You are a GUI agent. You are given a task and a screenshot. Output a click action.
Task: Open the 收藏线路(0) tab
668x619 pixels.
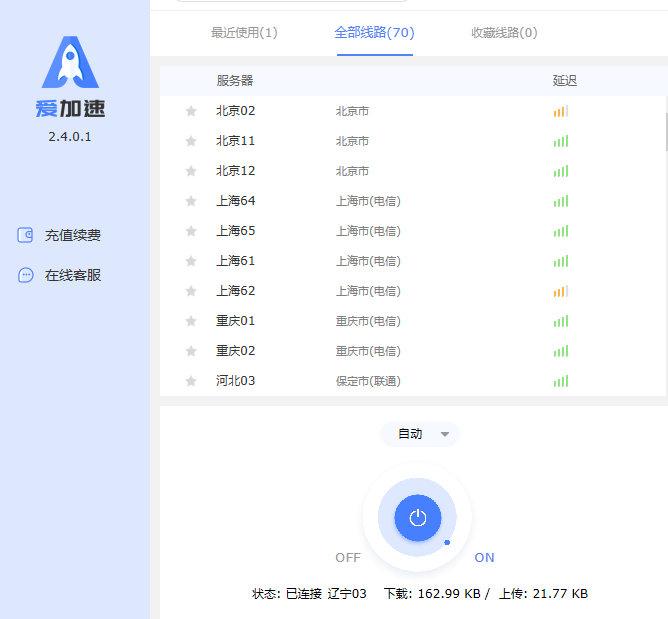[x=504, y=32]
